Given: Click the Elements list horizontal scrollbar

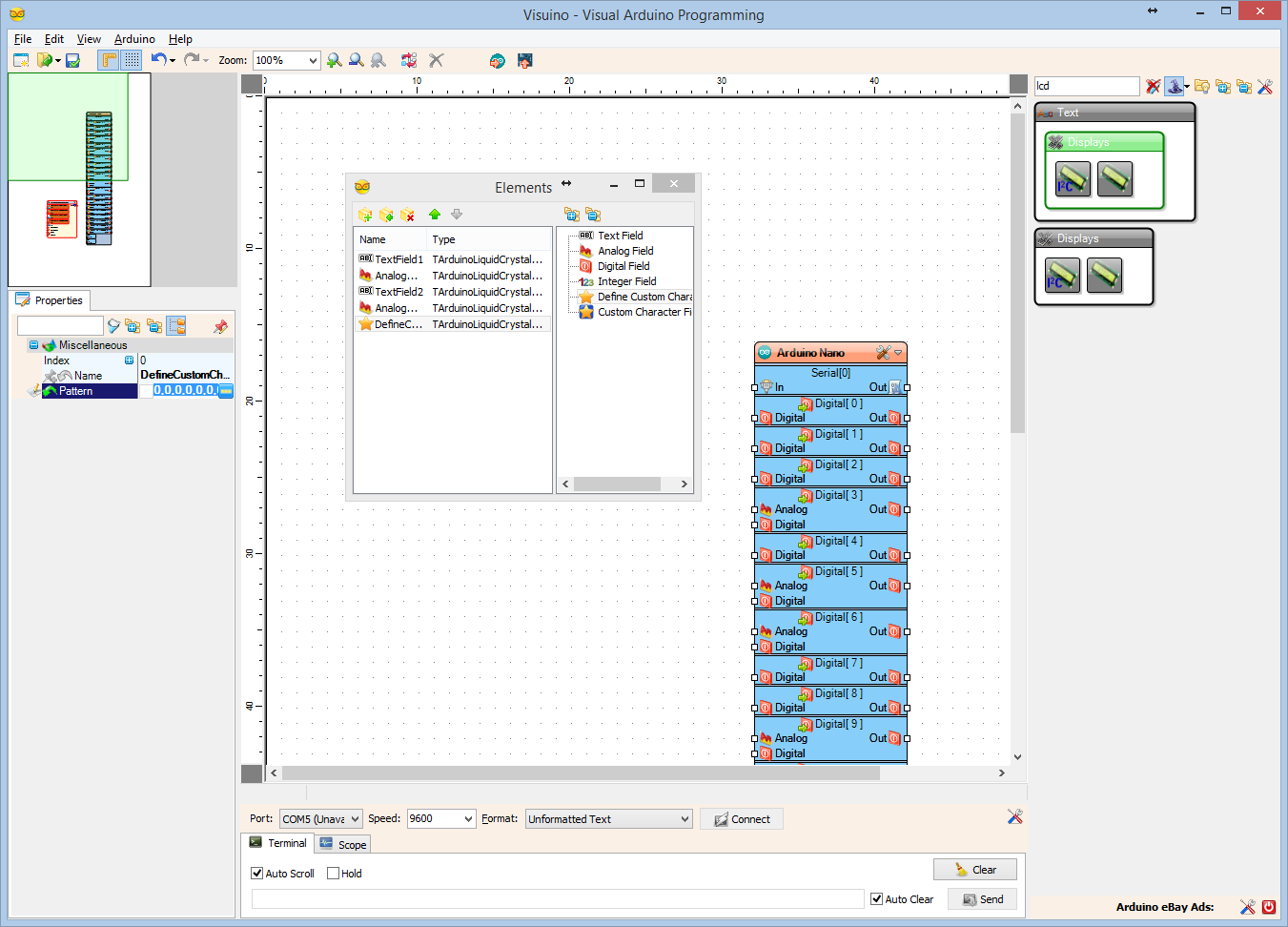Looking at the screenshot, I should (617, 484).
